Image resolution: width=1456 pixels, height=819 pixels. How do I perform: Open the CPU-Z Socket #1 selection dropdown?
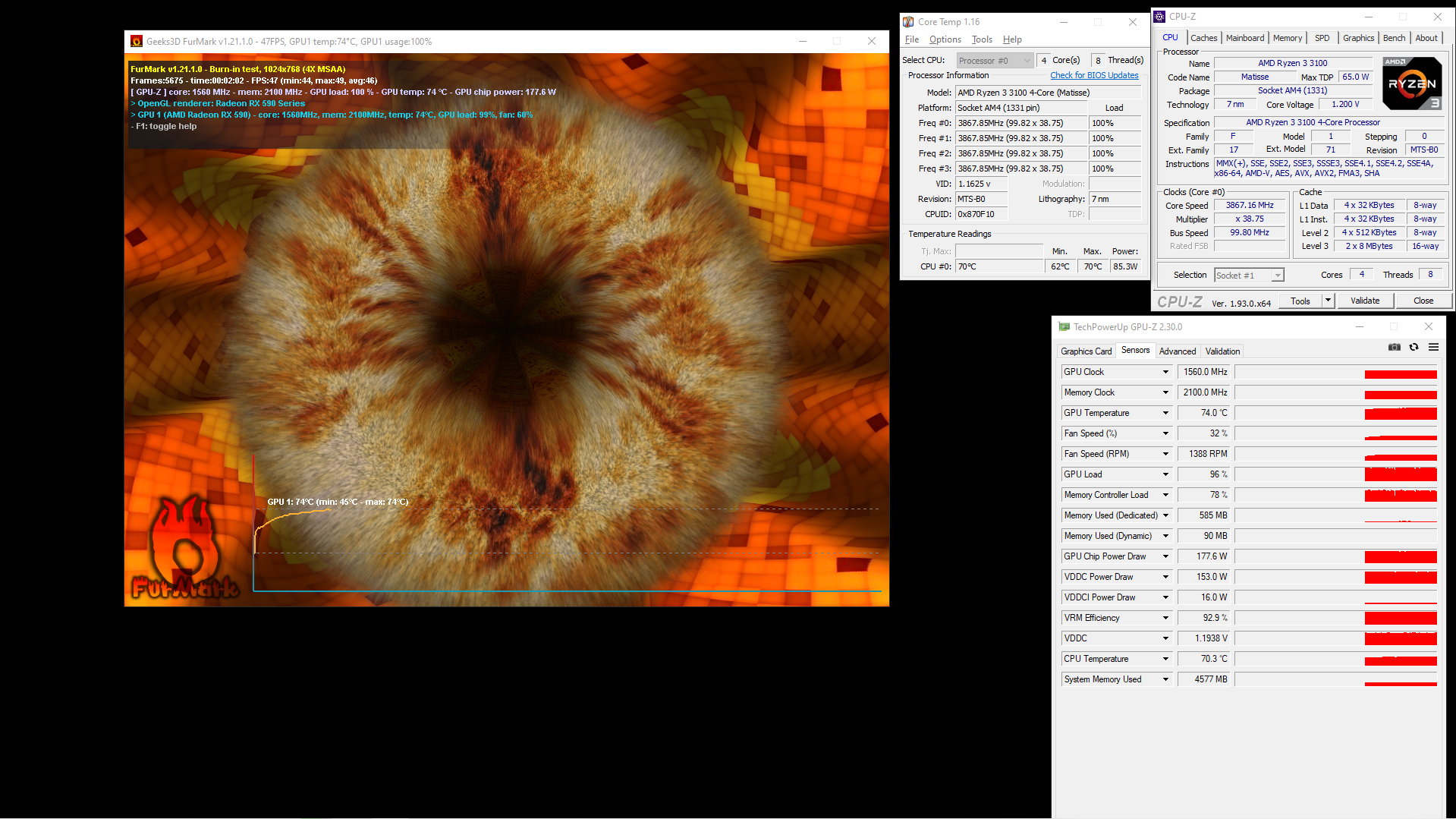pos(1249,276)
